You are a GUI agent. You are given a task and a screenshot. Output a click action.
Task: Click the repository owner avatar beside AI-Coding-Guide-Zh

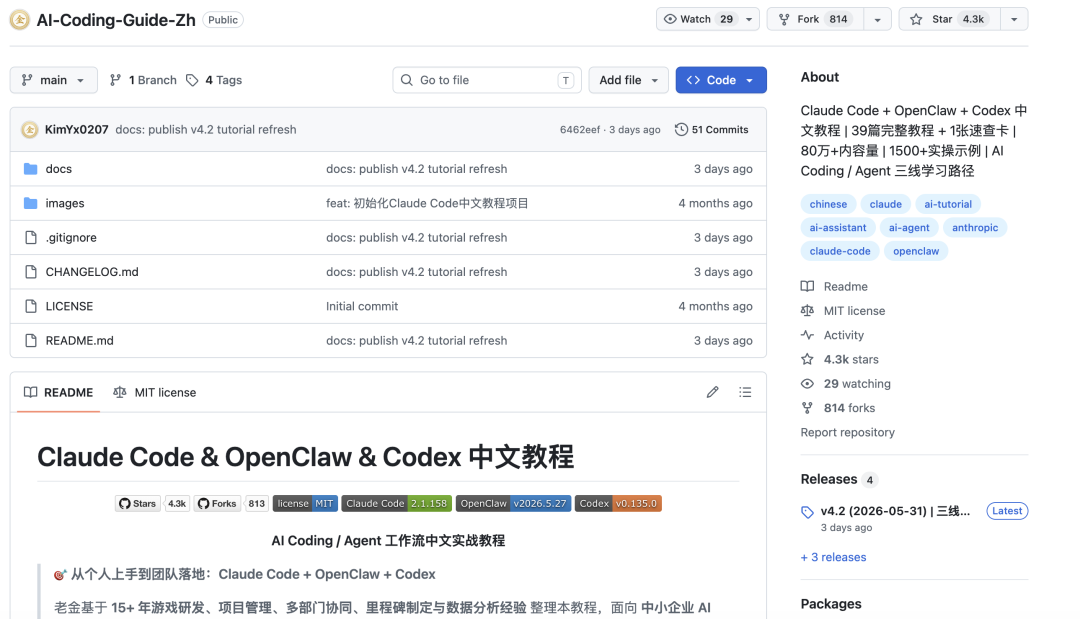click(19, 20)
